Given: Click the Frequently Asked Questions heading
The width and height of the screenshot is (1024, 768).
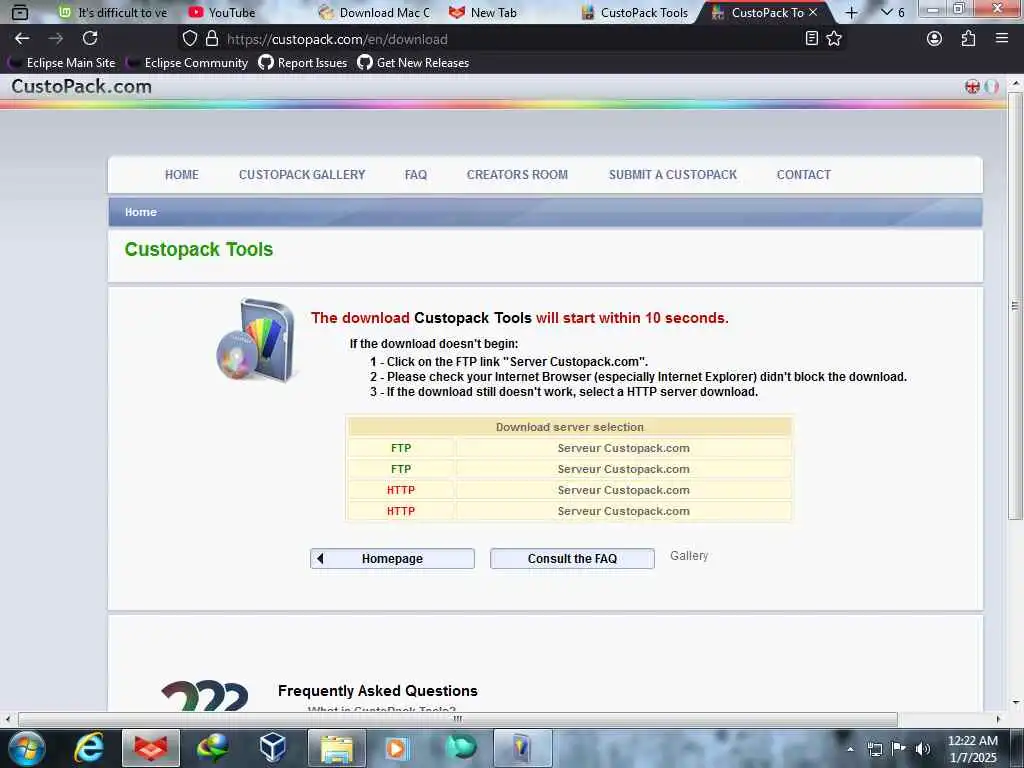Looking at the screenshot, I should [377, 690].
